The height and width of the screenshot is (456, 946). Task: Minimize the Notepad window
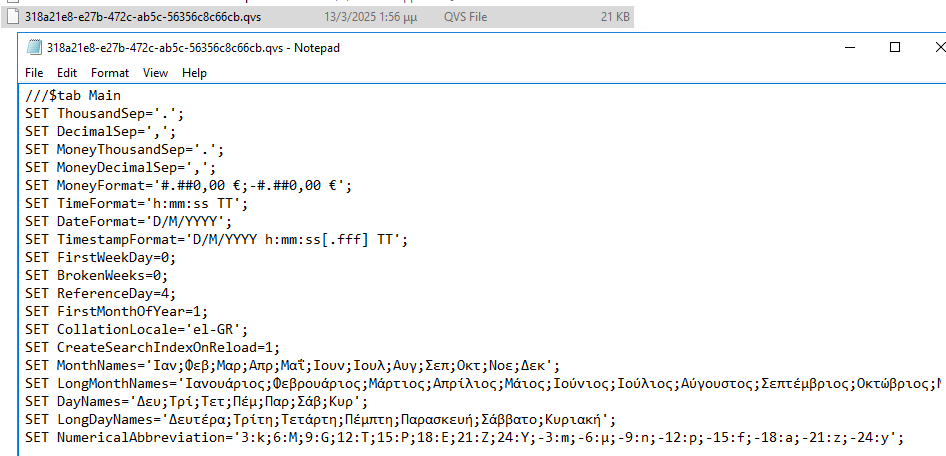851,48
